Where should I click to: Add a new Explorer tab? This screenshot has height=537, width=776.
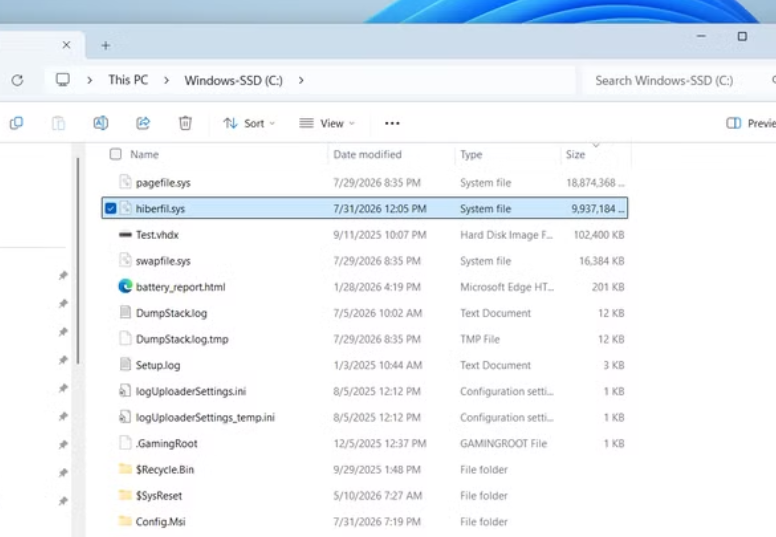click(105, 46)
